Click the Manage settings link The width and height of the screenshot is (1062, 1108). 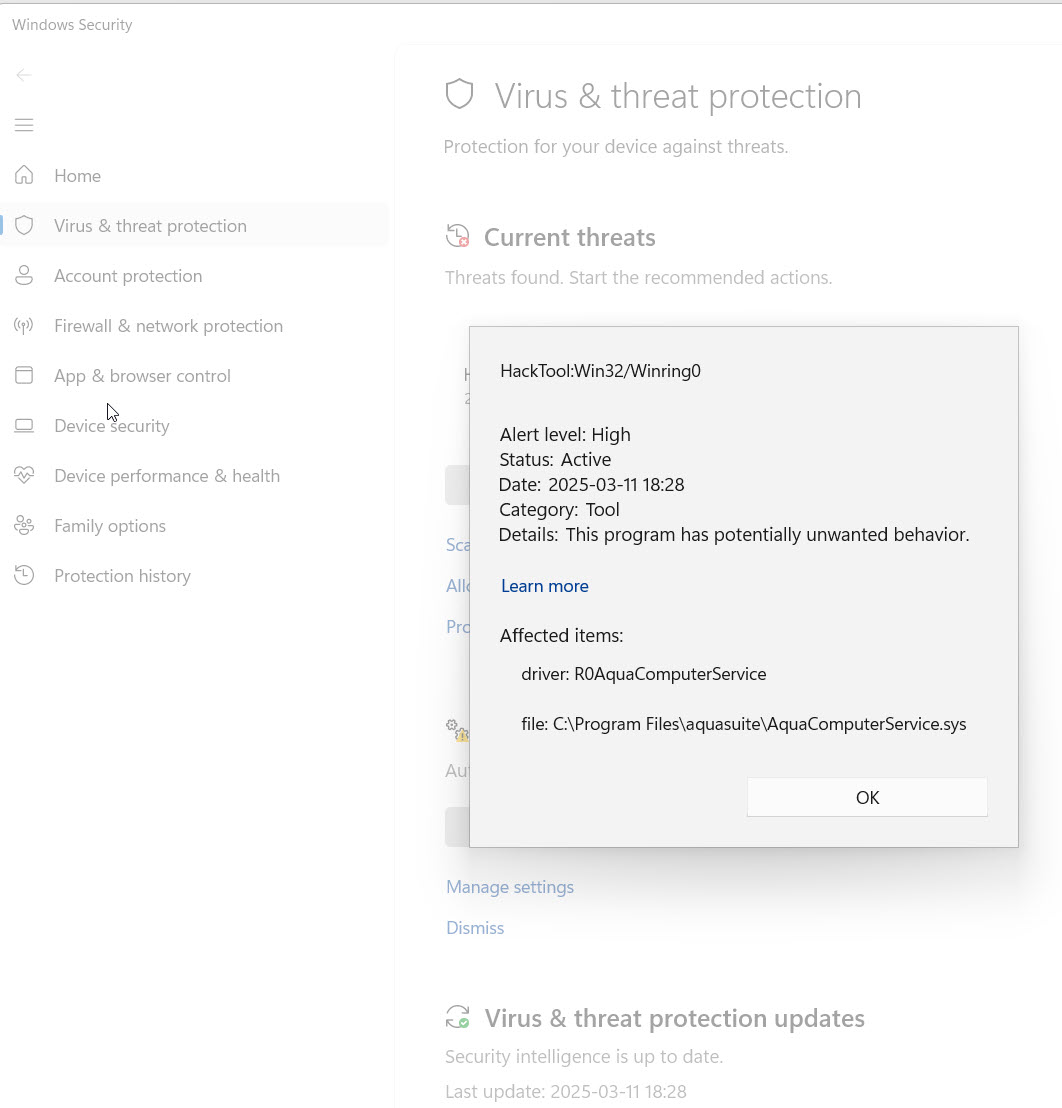510,887
